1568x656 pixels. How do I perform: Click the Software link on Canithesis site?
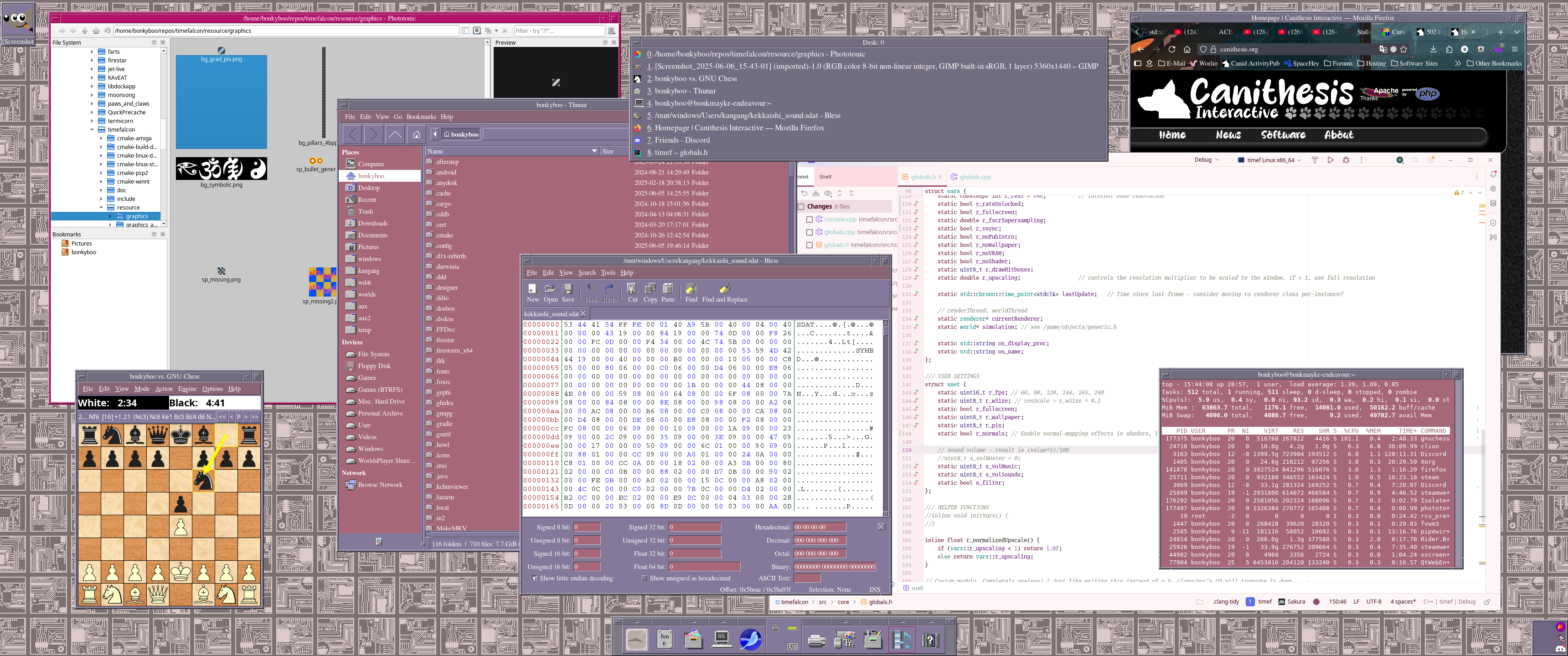point(1283,135)
